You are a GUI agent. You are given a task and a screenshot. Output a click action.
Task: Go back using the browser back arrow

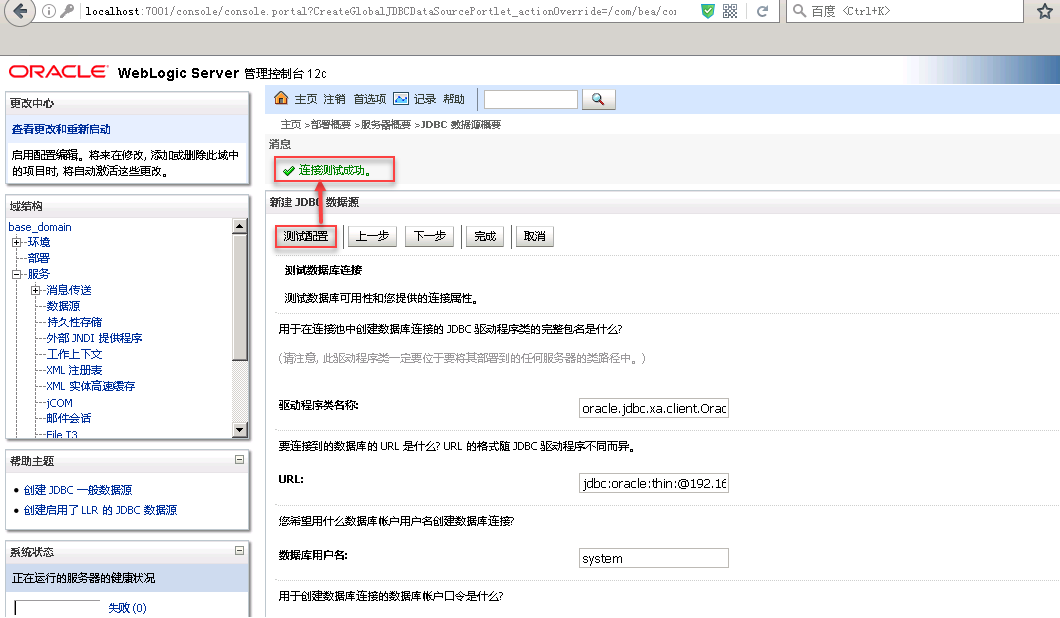coord(20,11)
